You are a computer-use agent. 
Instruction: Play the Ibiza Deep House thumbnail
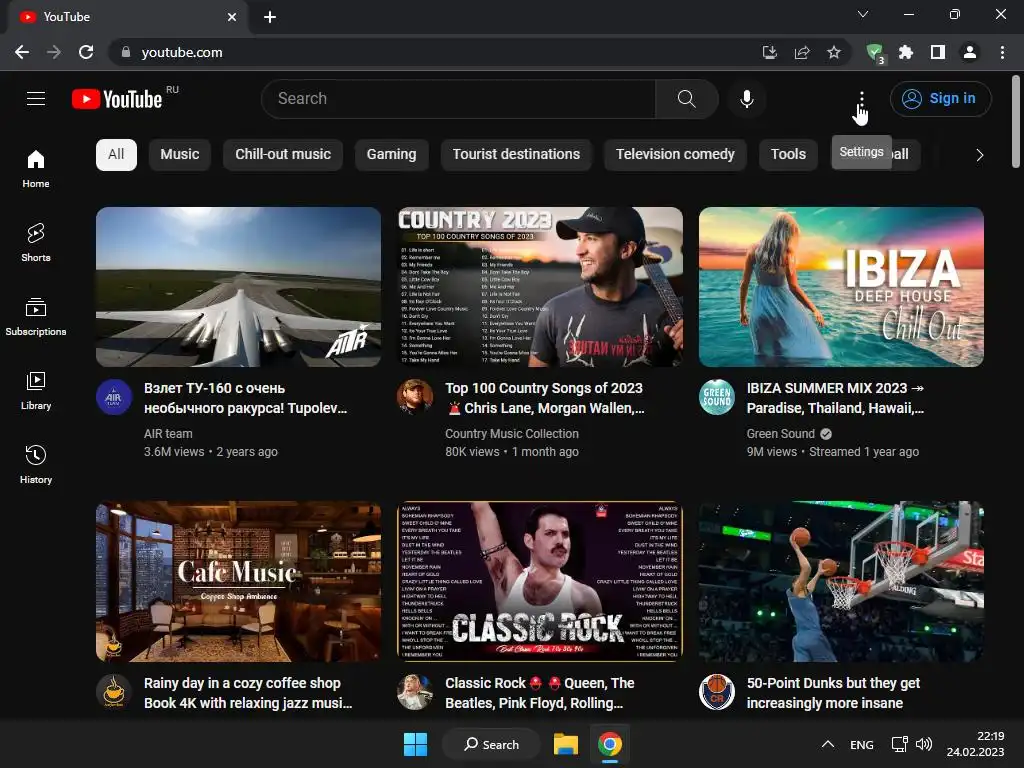coord(841,287)
